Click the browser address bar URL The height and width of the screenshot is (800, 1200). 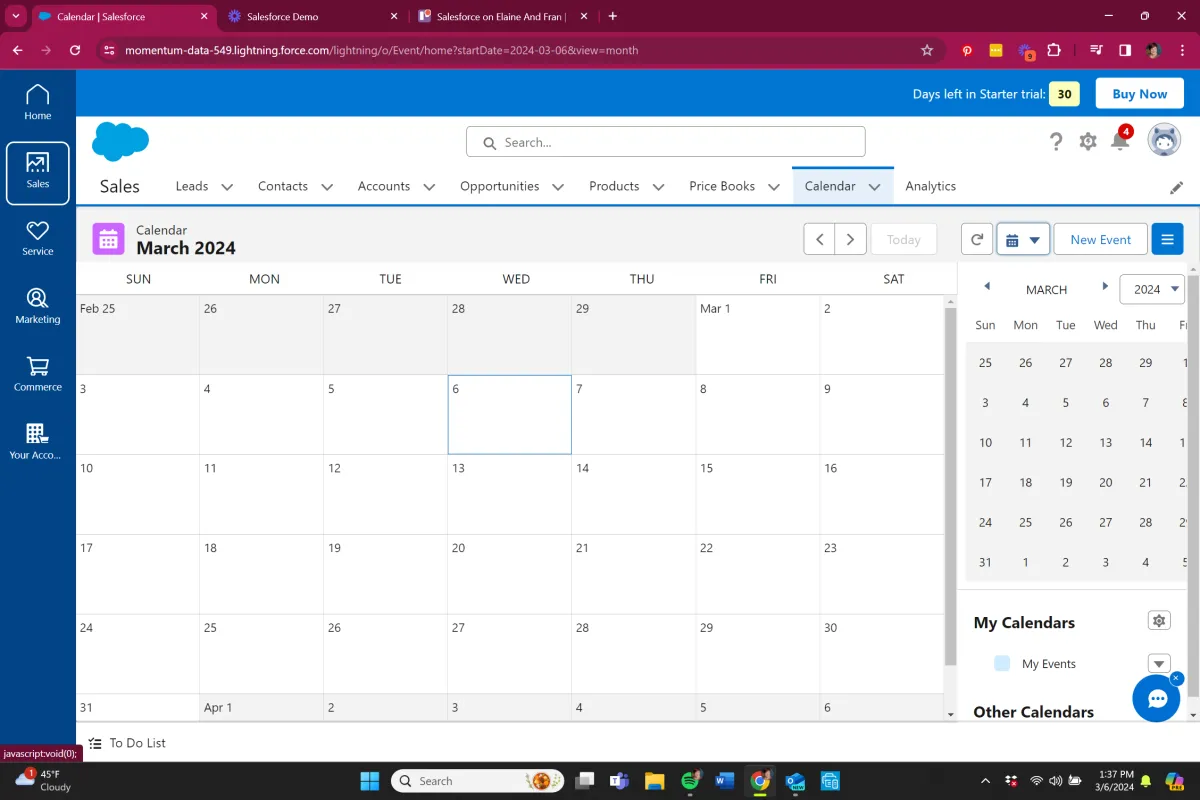point(381,50)
